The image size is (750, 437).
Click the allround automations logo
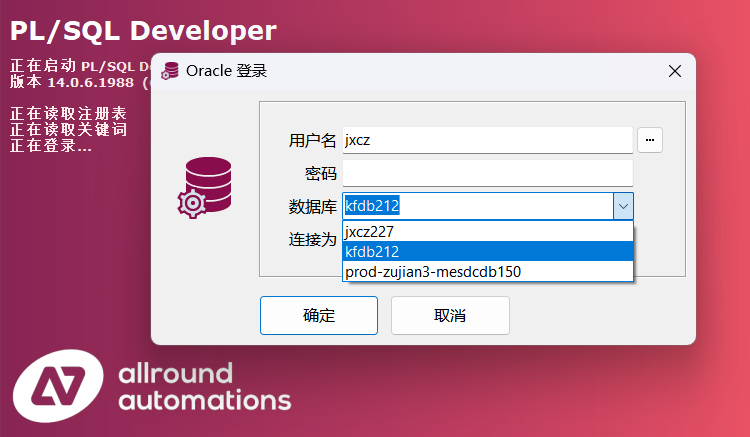152,386
